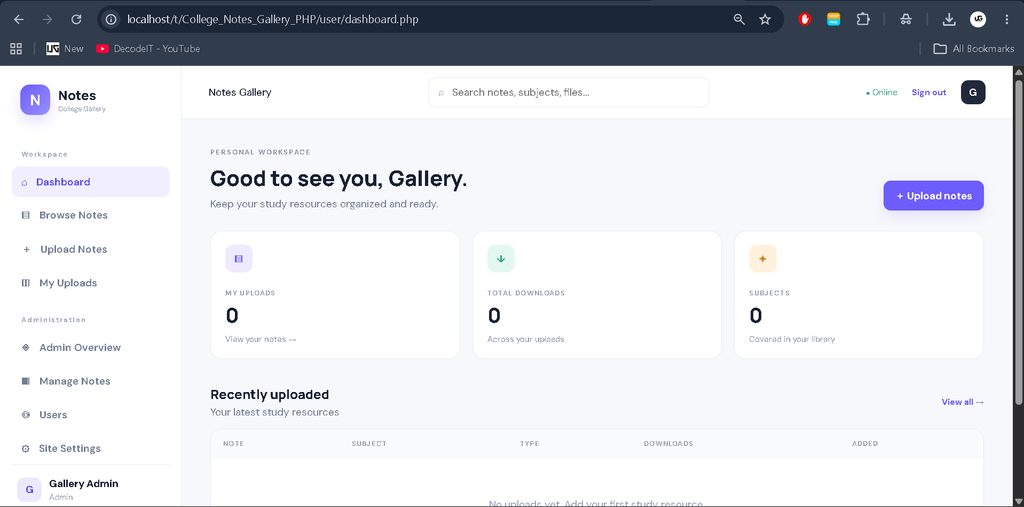
Task: Open the All Bookmarks folder
Action: pyautogui.click(x=974, y=48)
